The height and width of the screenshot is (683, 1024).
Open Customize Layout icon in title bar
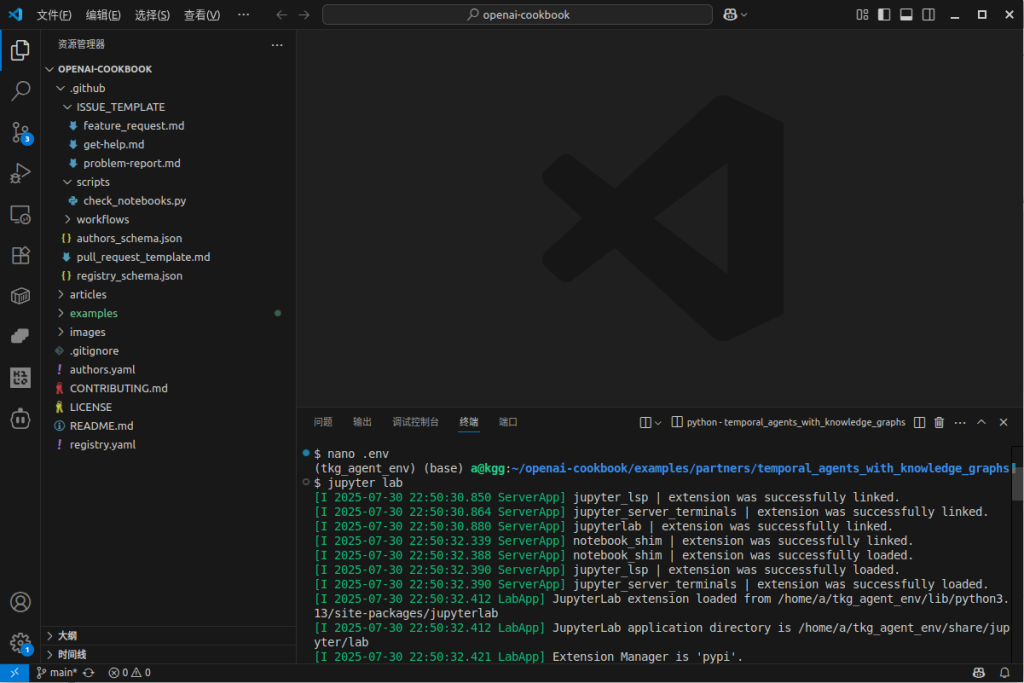862,14
